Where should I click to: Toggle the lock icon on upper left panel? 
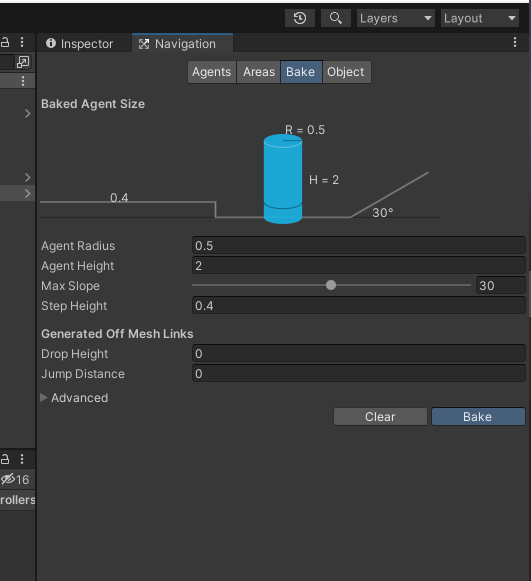[5, 42]
